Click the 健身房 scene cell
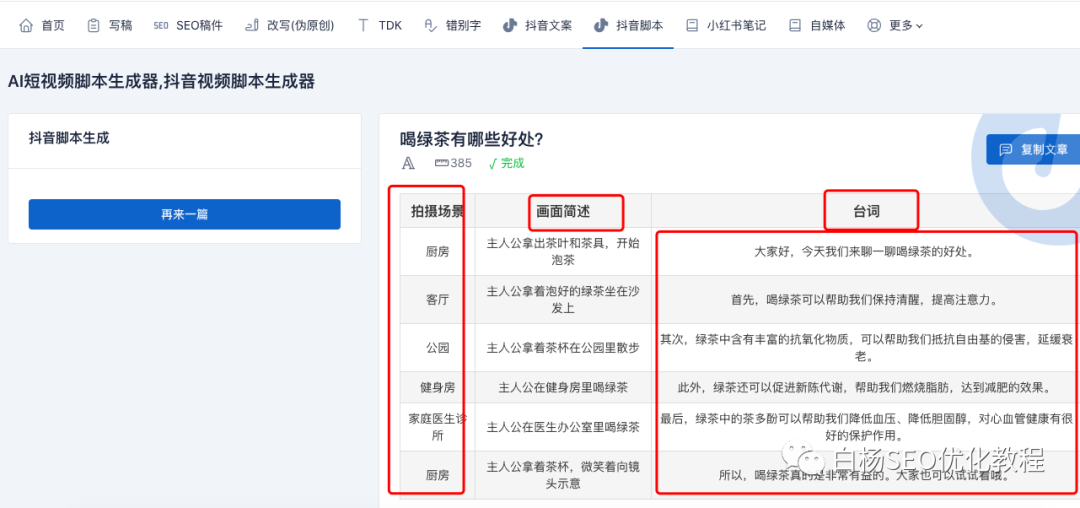 coord(437,388)
